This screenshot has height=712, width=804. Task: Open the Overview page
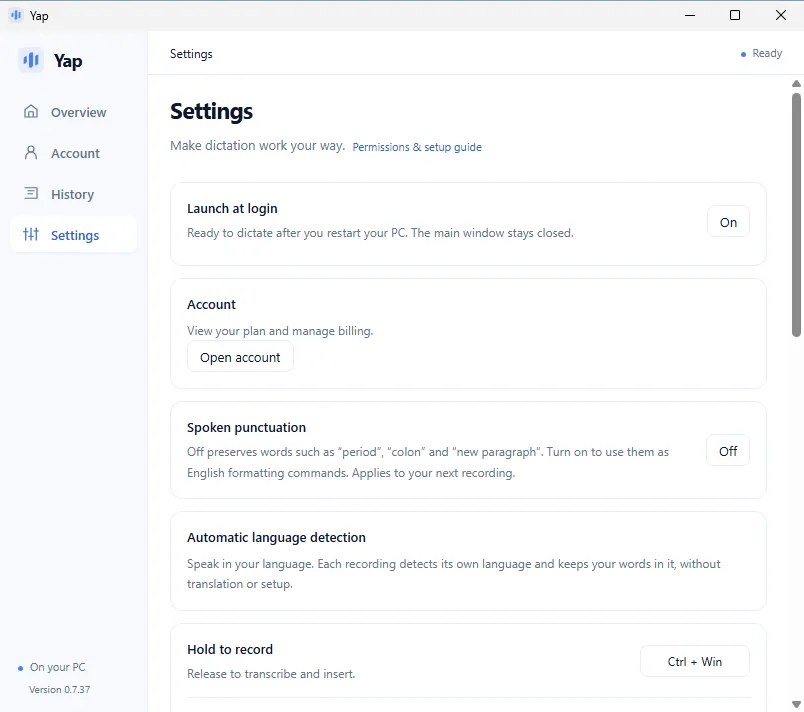point(73,112)
